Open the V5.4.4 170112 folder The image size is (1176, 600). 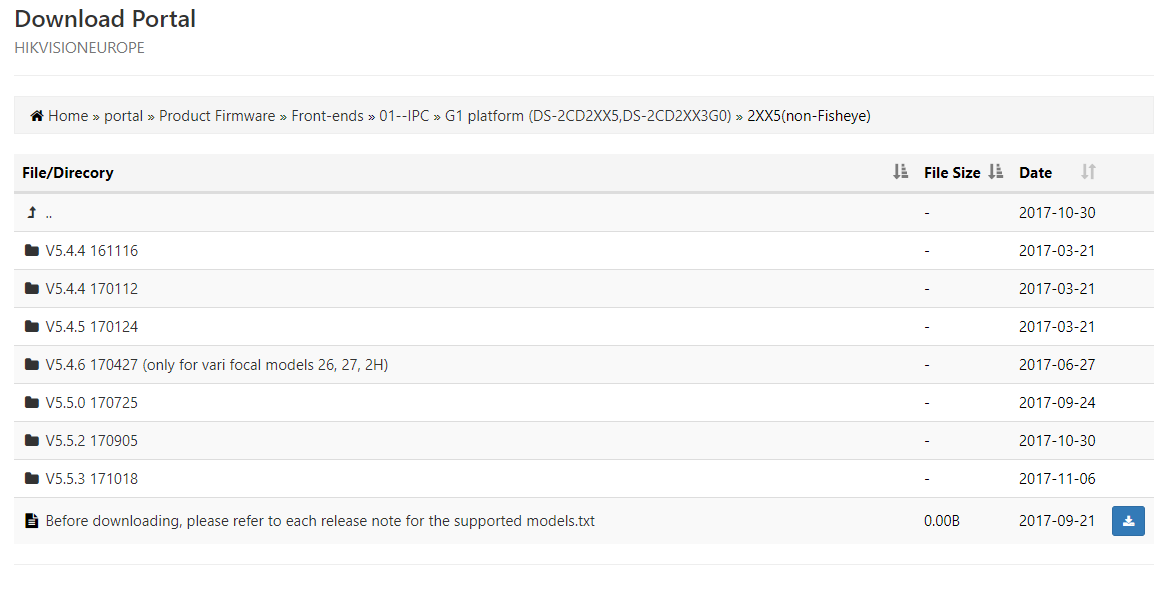92,289
